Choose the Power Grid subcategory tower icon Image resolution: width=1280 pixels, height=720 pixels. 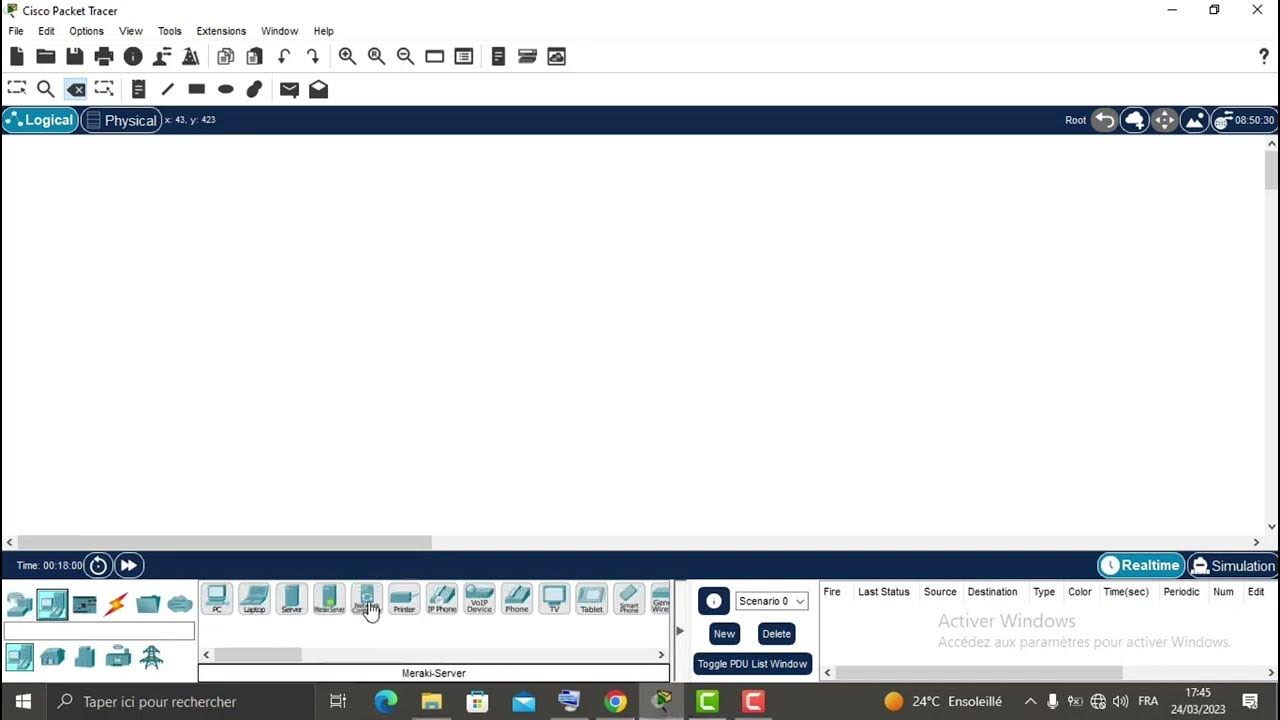click(151, 657)
